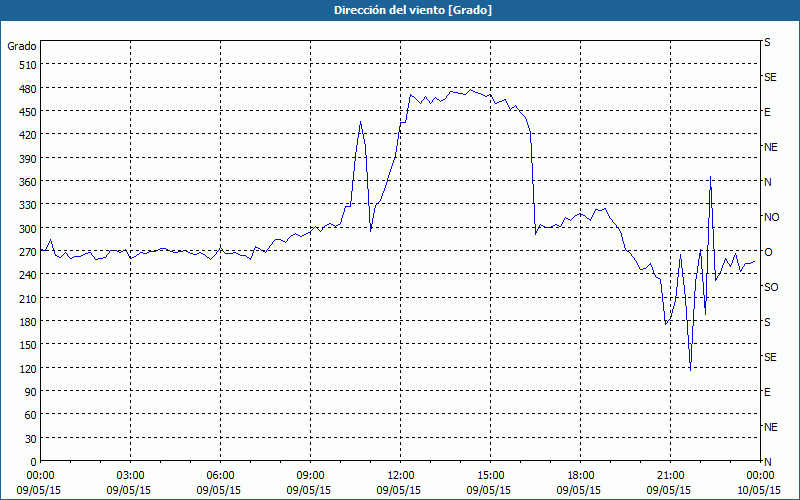Click the 00:00 label above date 10/05/15

pos(760,476)
